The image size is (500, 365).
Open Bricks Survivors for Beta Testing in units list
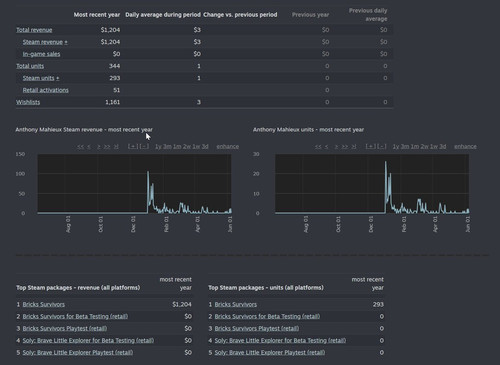click(x=267, y=316)
